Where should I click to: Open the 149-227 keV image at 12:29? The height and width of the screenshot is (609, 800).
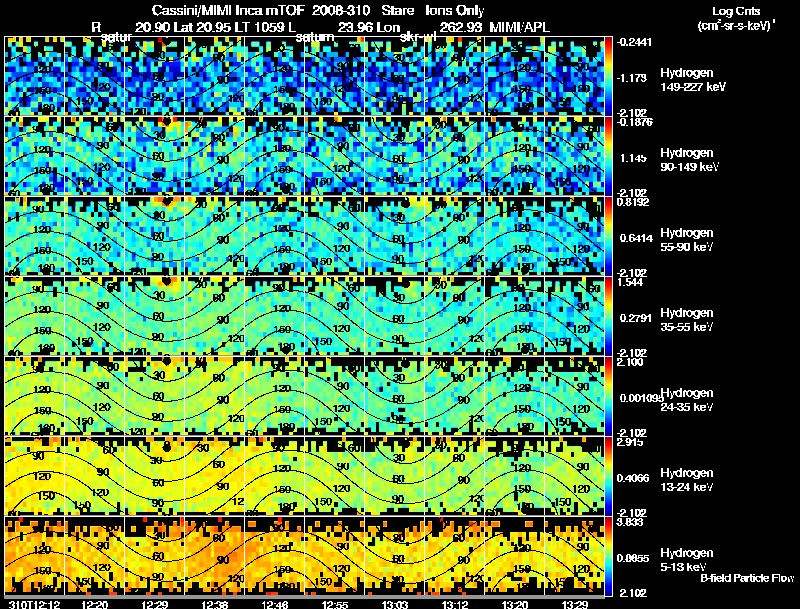[155, 76]
